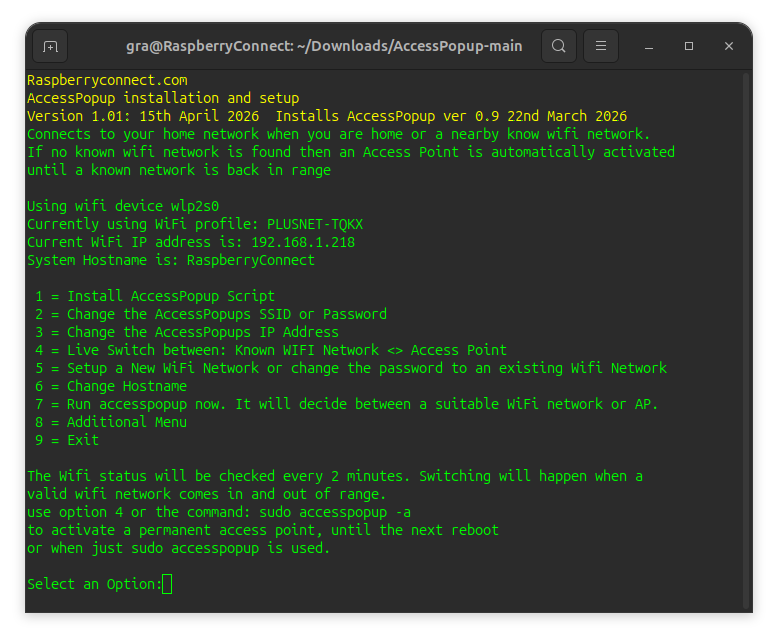Click the System Hostname is line

[x=171, y=260]
